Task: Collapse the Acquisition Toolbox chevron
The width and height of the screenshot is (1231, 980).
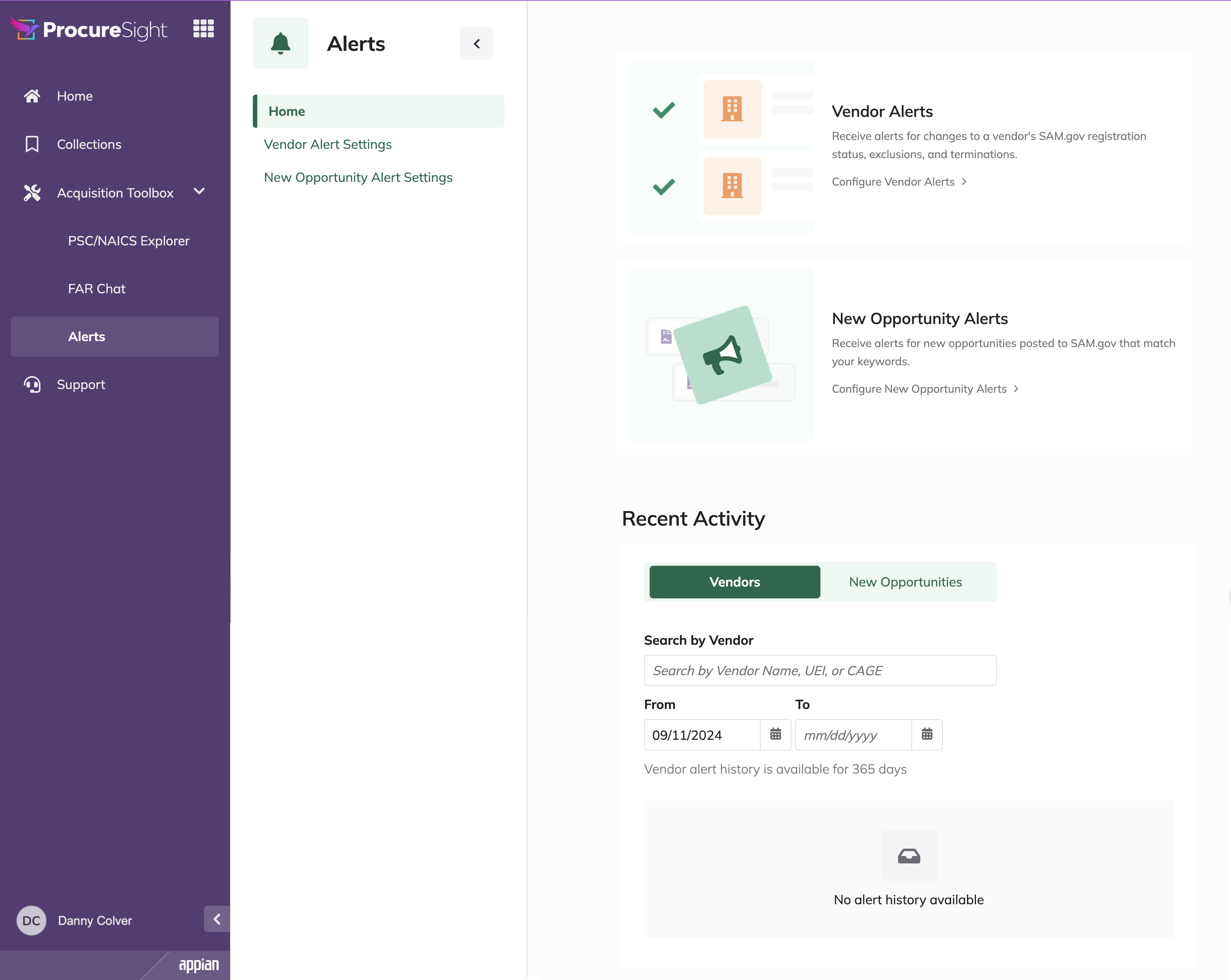Action: coord(199,192)
